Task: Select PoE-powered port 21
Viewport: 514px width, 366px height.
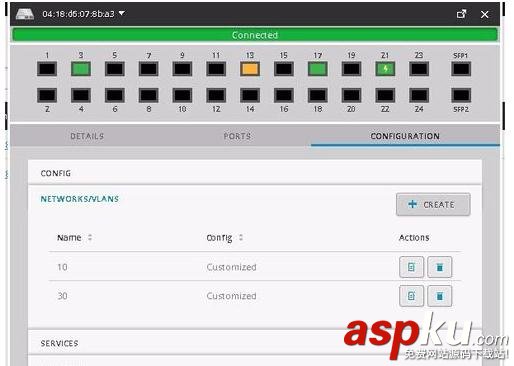Action: coord(385,69)
